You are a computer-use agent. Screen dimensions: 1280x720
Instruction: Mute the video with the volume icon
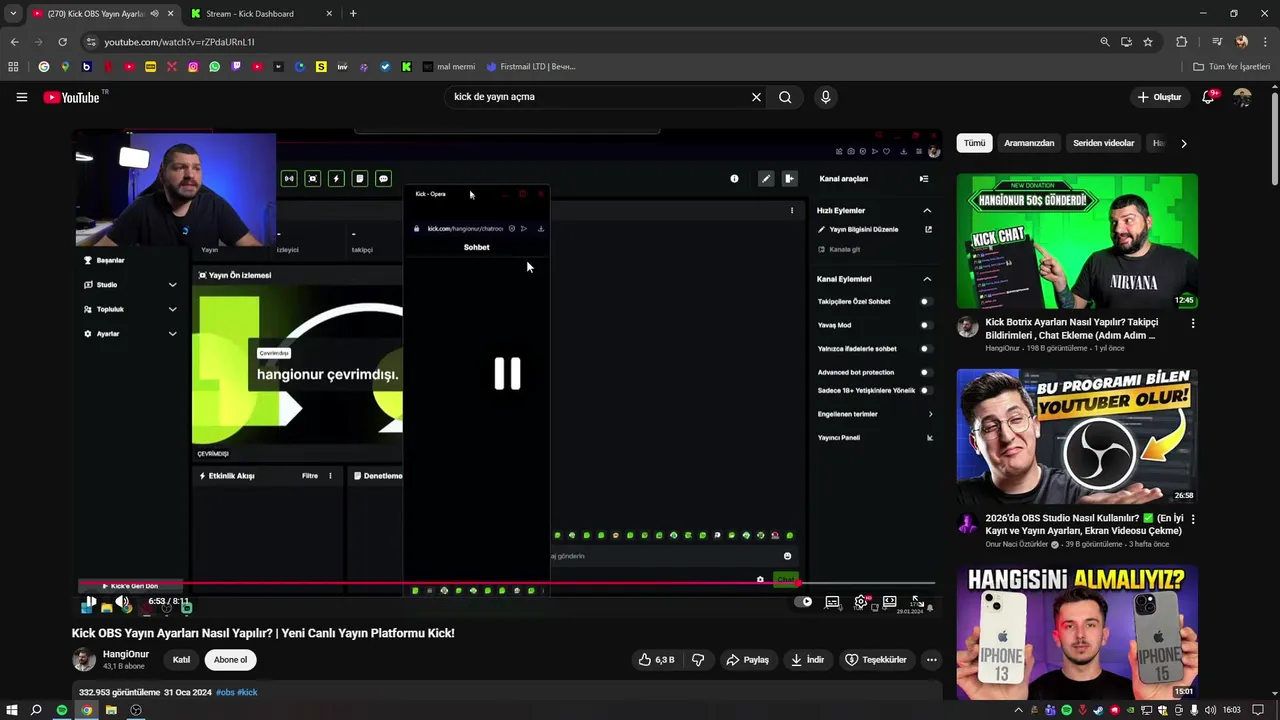pos(122,602)
